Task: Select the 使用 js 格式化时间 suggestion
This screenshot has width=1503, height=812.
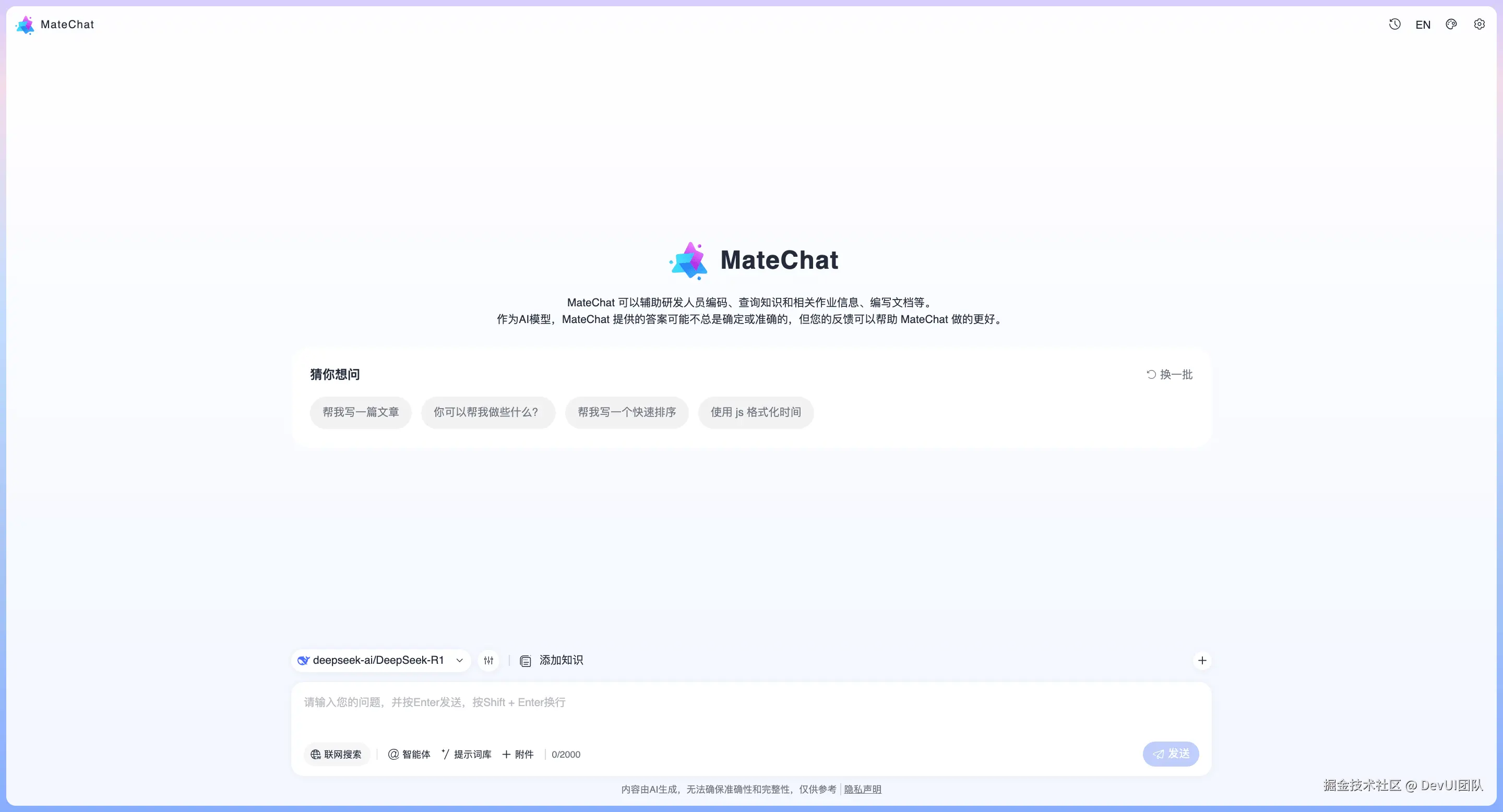Action: coord(756,412)
